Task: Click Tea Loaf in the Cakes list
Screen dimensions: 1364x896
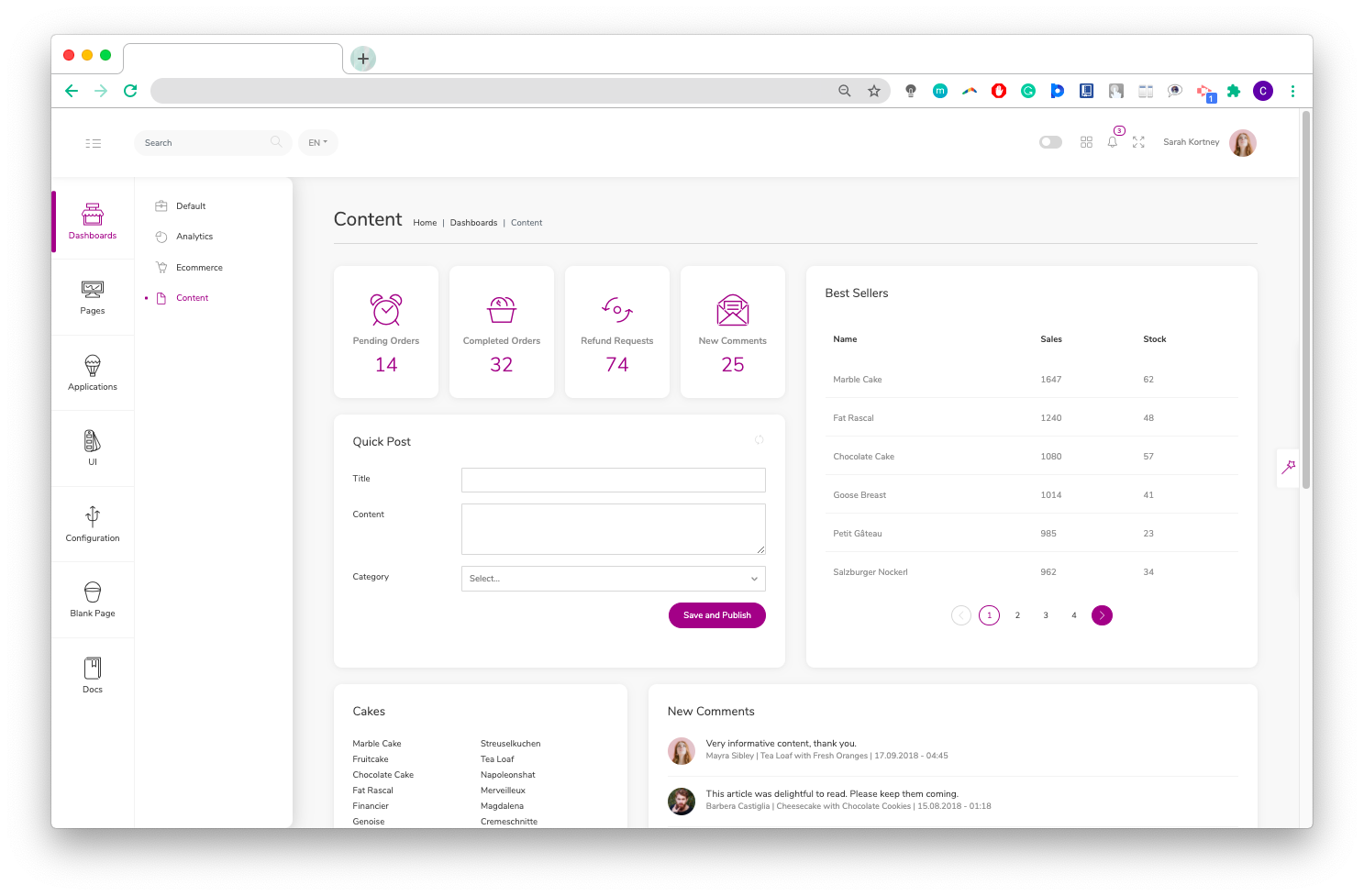Action: 497,759
